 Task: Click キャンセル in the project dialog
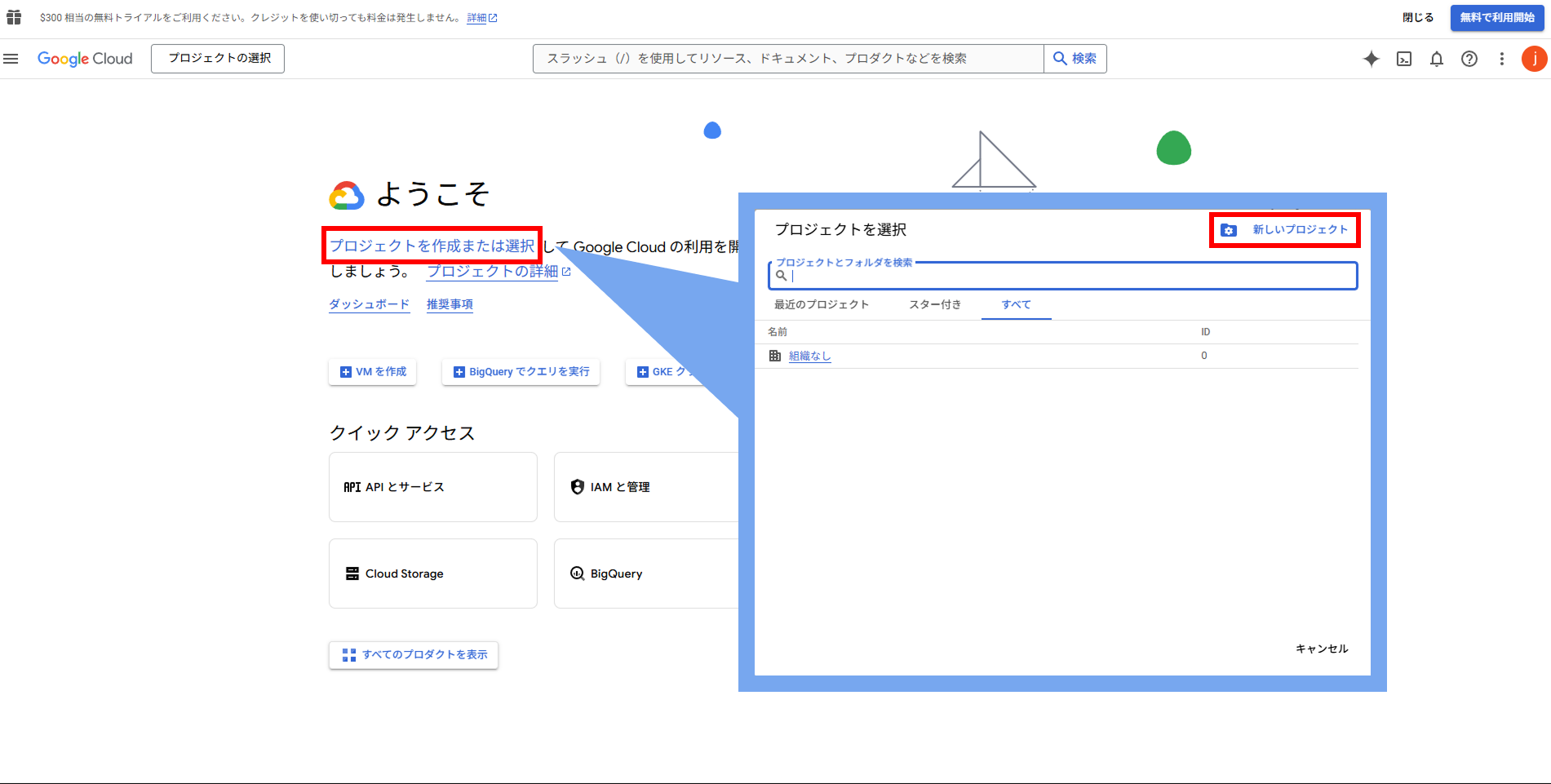[x=1322, y=649]
